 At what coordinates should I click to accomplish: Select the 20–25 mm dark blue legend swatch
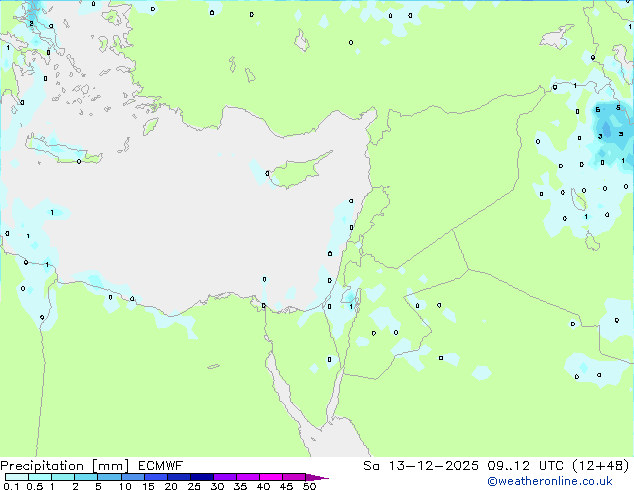[x=179, y=477]
